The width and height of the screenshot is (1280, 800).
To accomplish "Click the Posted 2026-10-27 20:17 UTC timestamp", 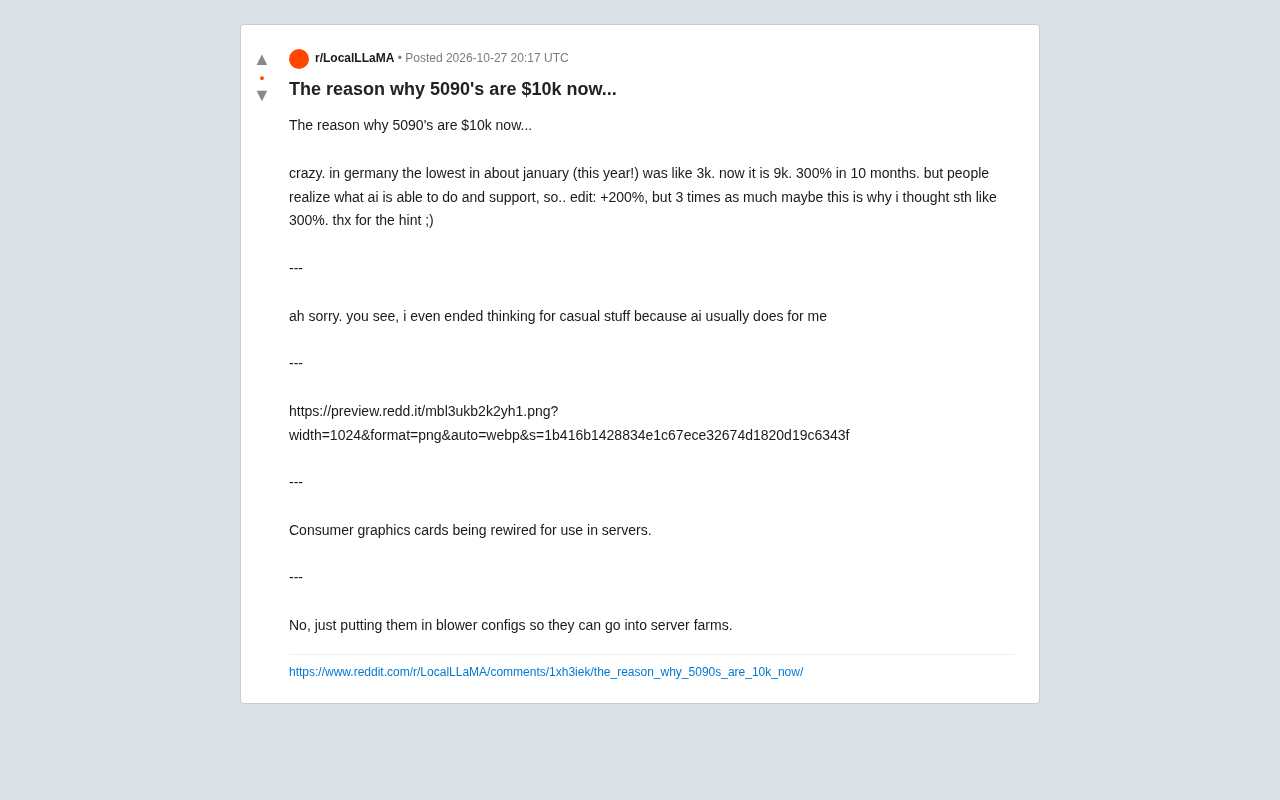I will point(487,58).
